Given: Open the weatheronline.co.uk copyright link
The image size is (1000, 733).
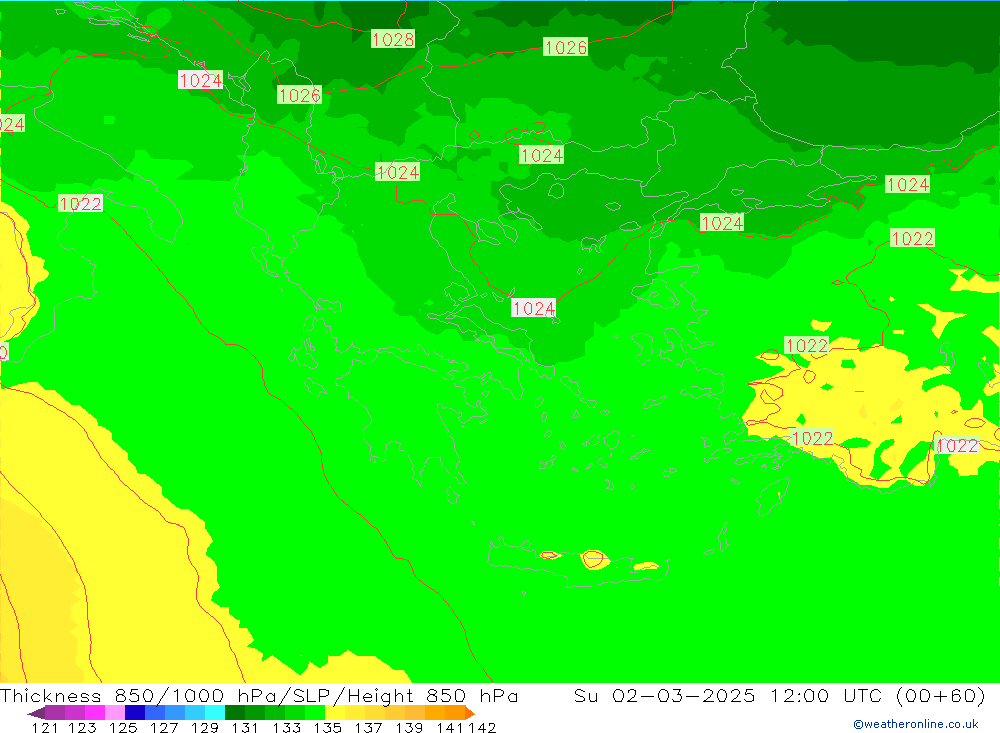Looking at the screenshot, I should [x=916, y=724].
